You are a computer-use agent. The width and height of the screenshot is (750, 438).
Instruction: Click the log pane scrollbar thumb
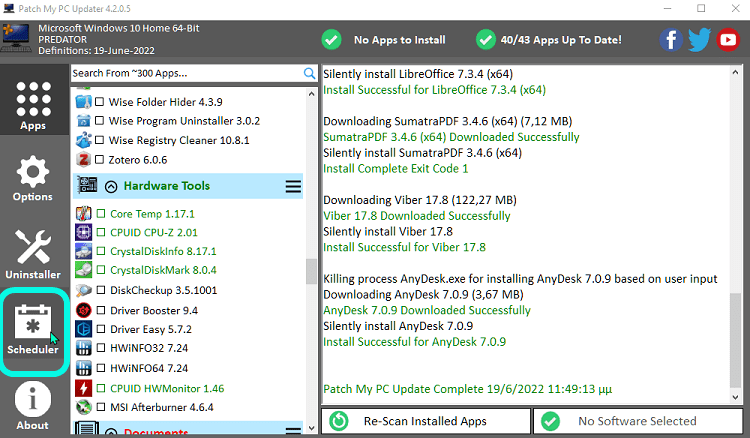(x=735, y=340)
